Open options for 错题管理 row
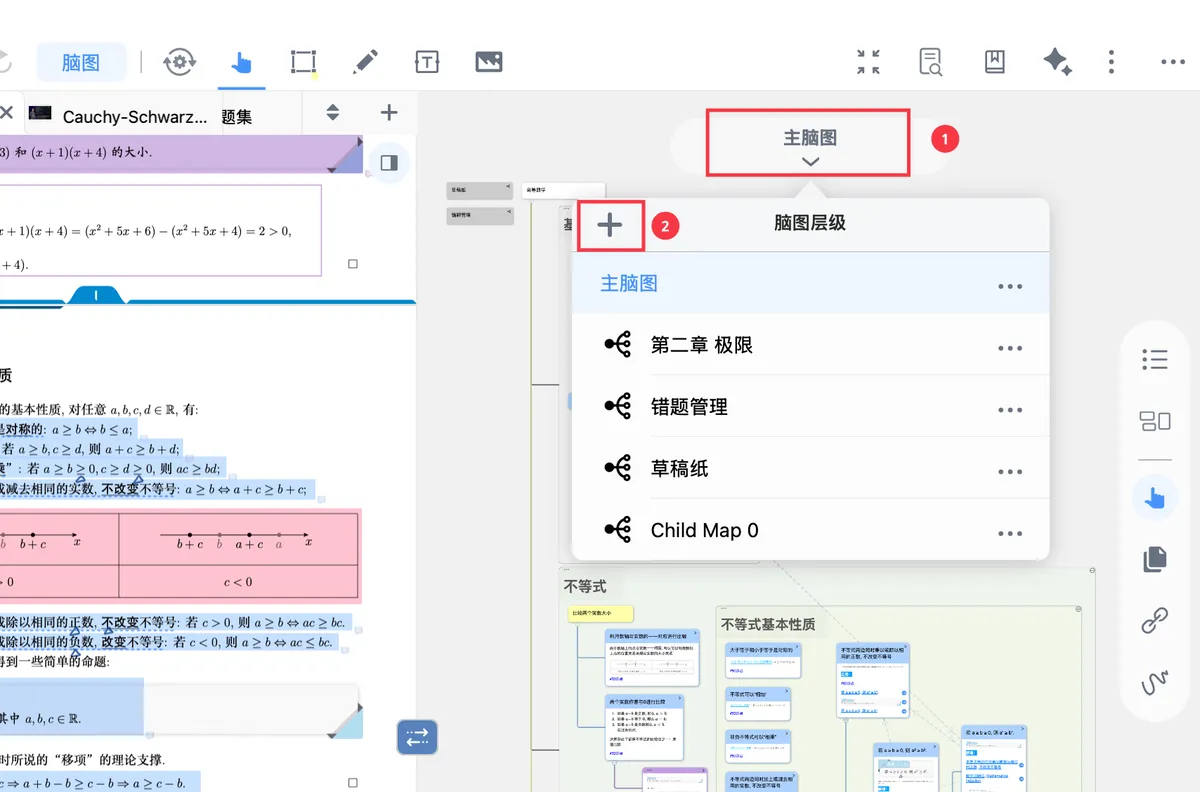This screenshot has width=1200, height=792. (x=1010, y=410)
